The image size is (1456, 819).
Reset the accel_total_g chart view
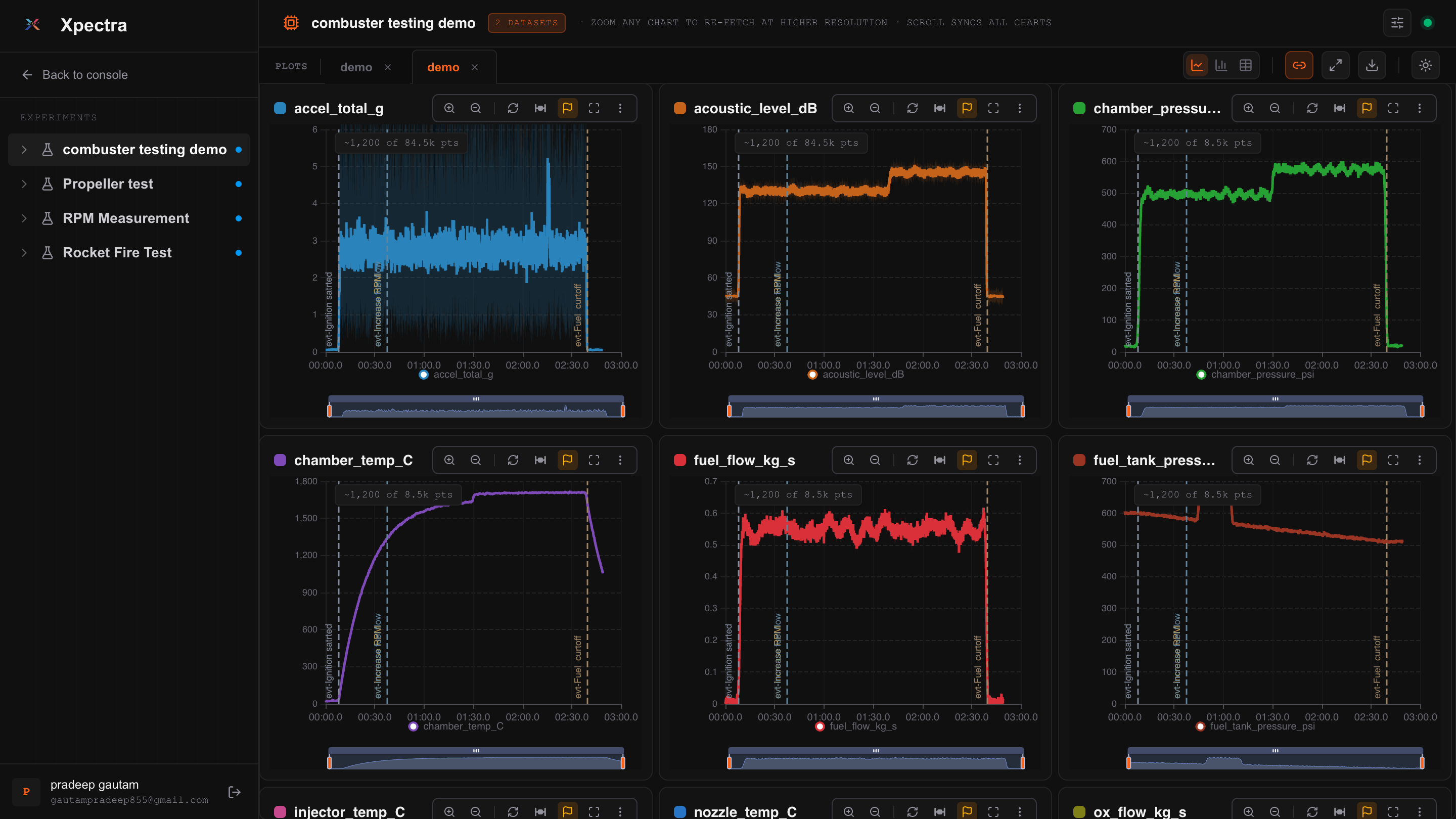(513, 108)
